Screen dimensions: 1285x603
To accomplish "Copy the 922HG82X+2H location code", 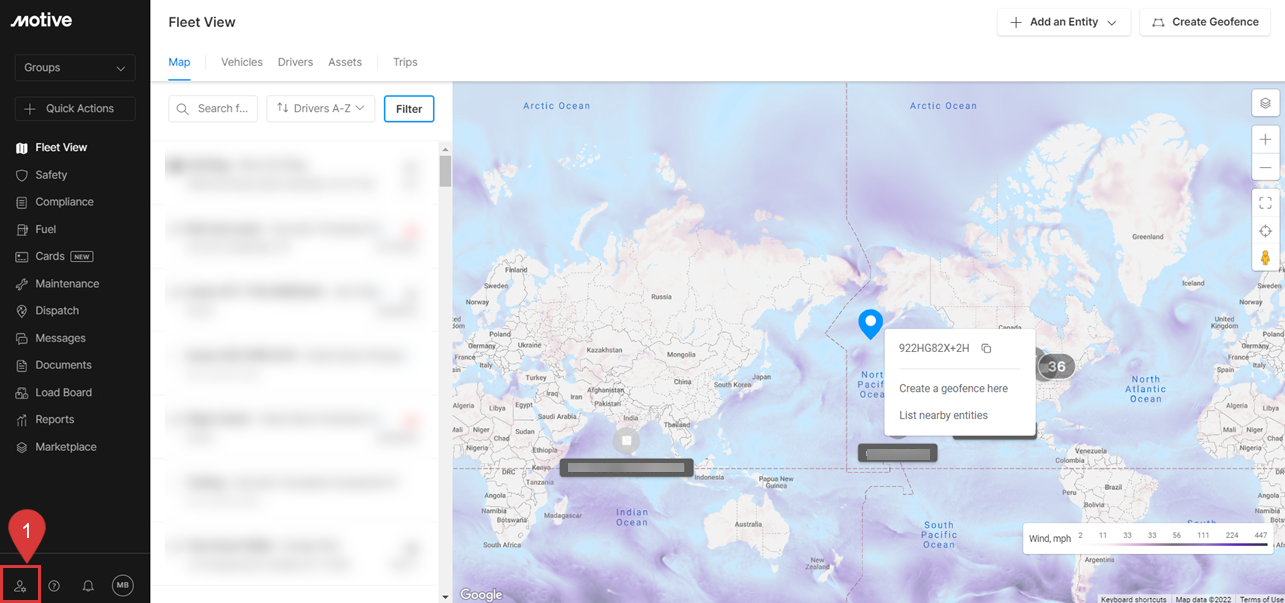I will tap(986, 348).
